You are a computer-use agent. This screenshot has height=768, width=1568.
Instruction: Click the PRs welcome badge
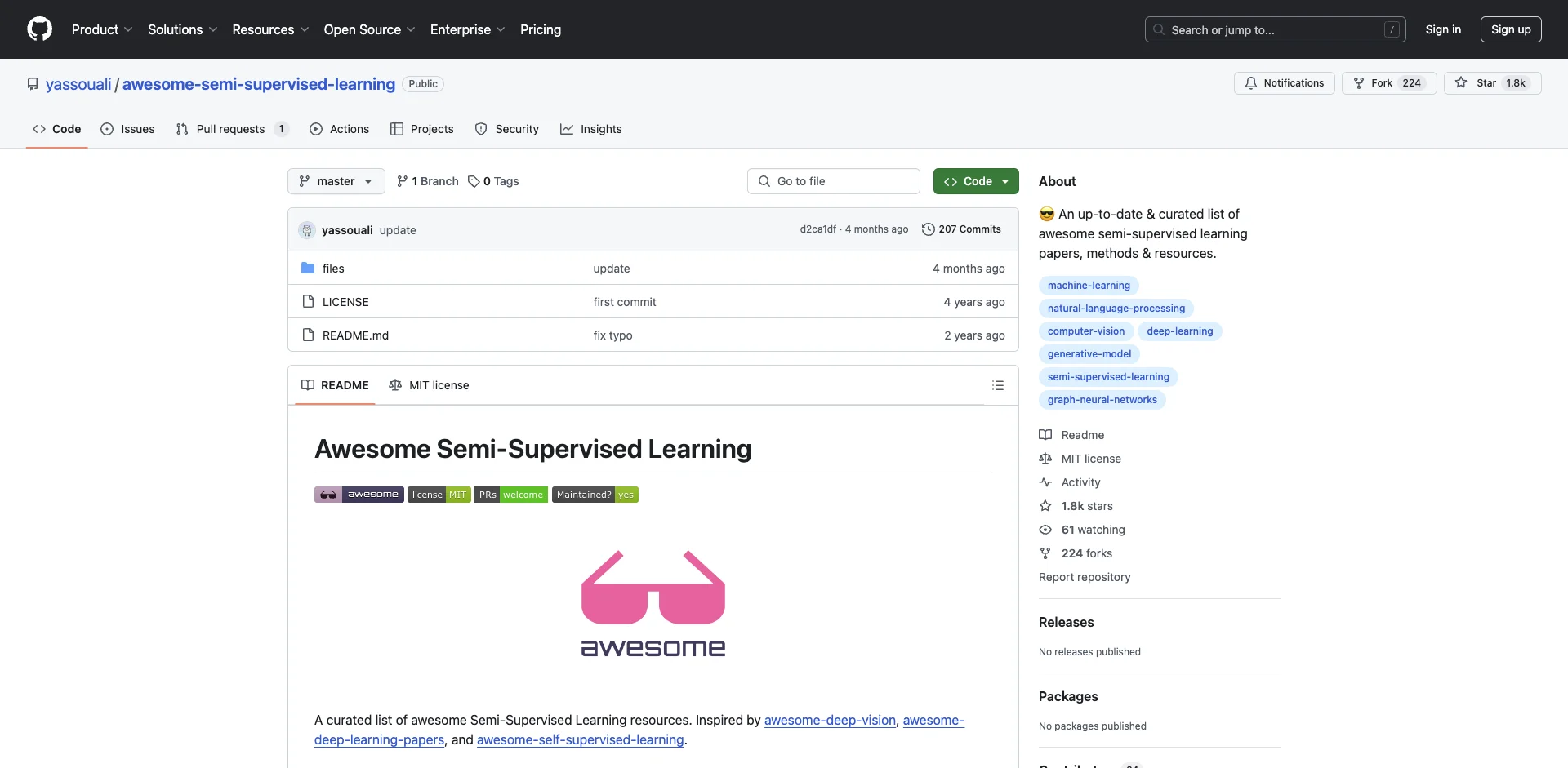click(x=511, y=495)
